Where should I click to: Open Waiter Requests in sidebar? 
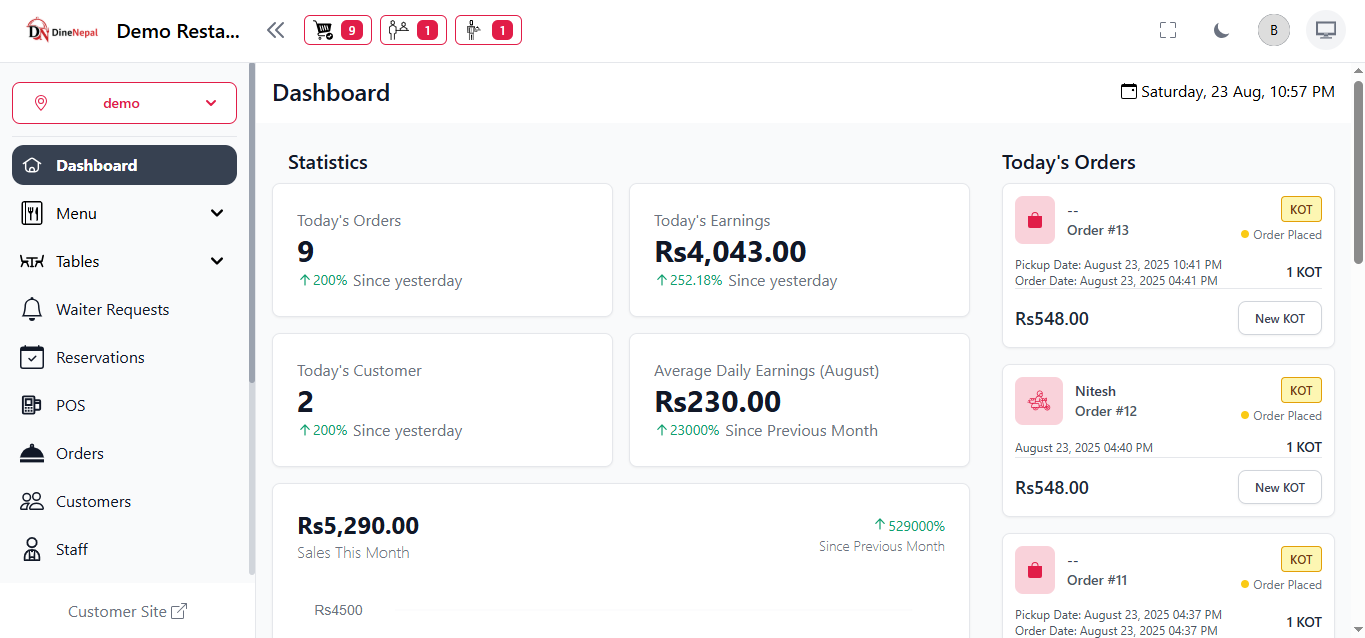(112, 309)
